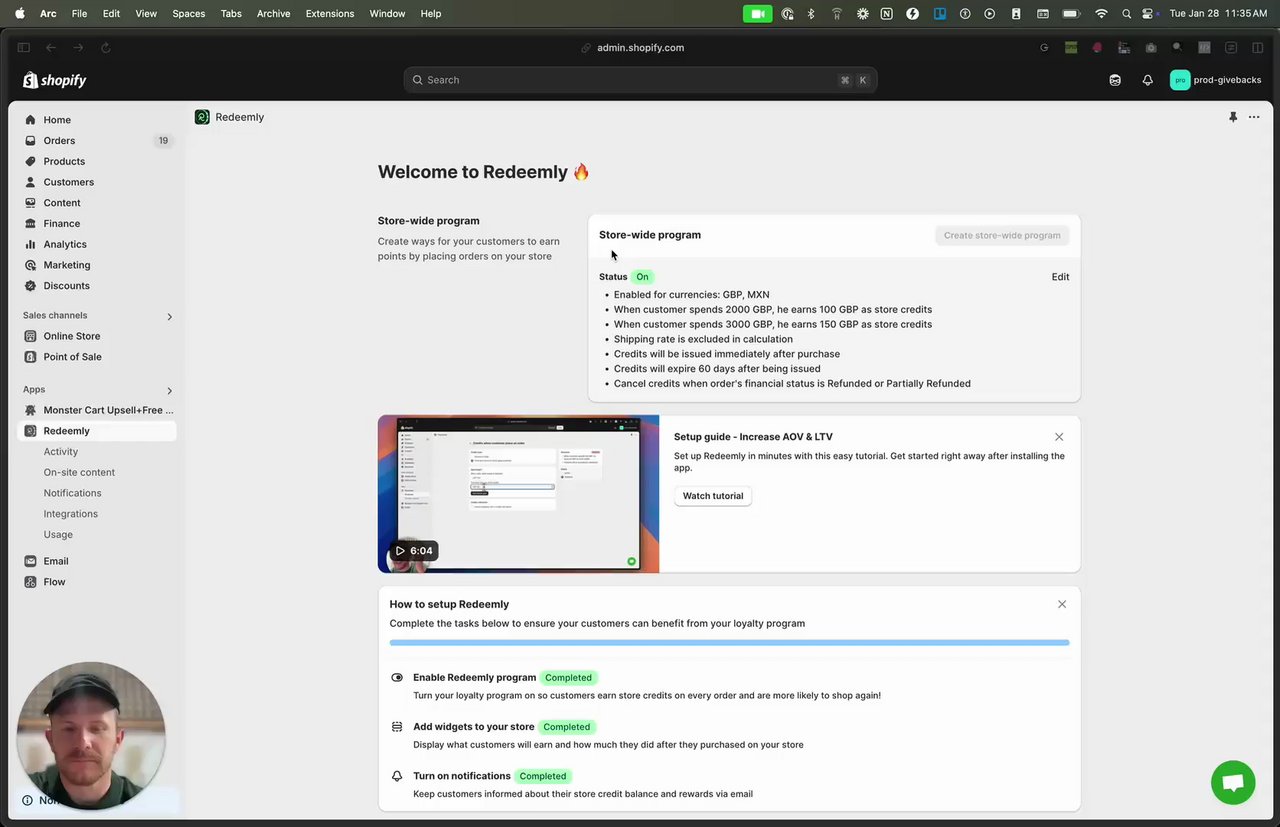
Task: Close the How to setup Redeemly card
Action: click(1062, 604)
